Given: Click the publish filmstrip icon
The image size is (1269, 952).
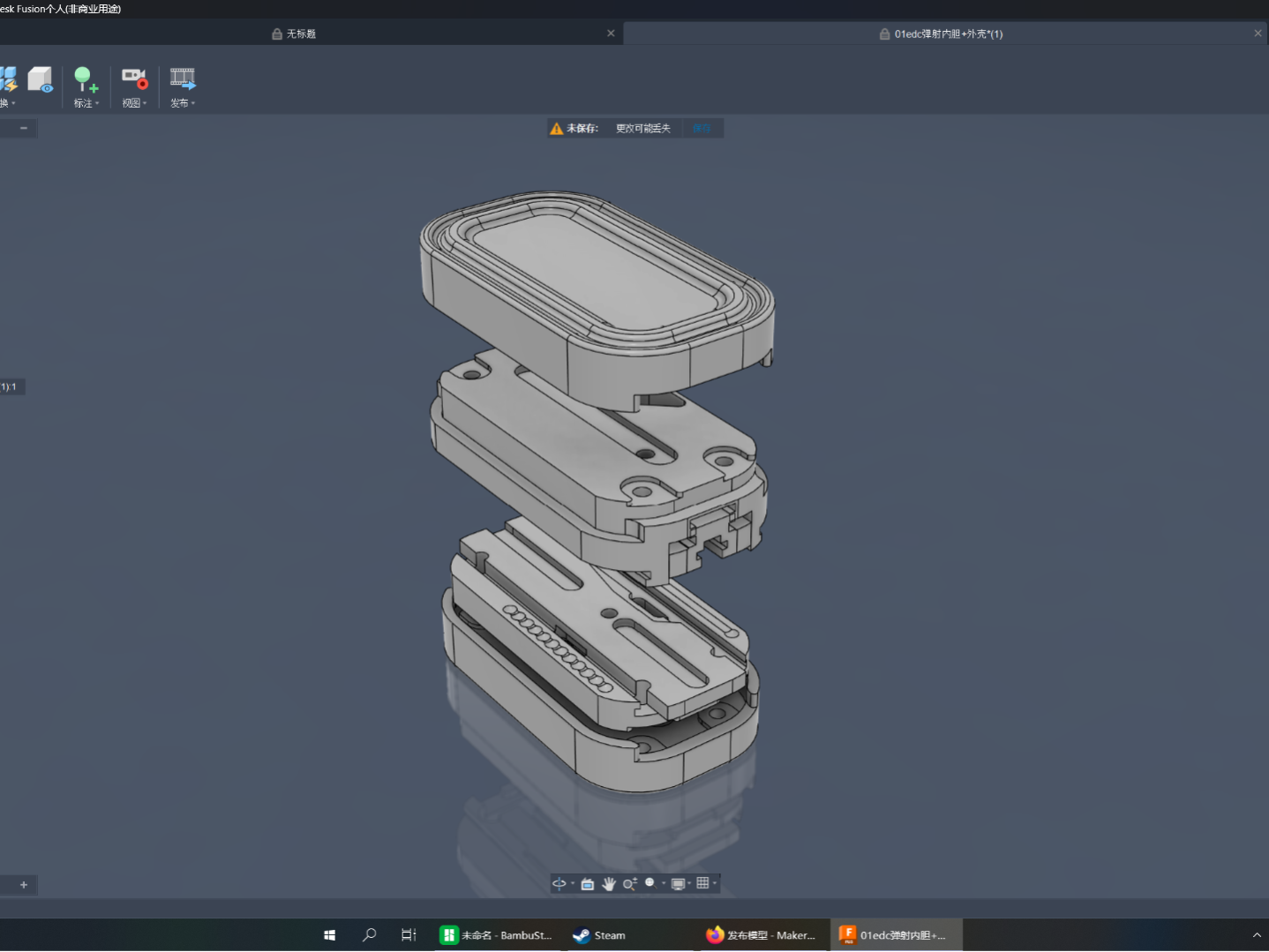Looking at the screenshot, I should [x=183, y=79].
